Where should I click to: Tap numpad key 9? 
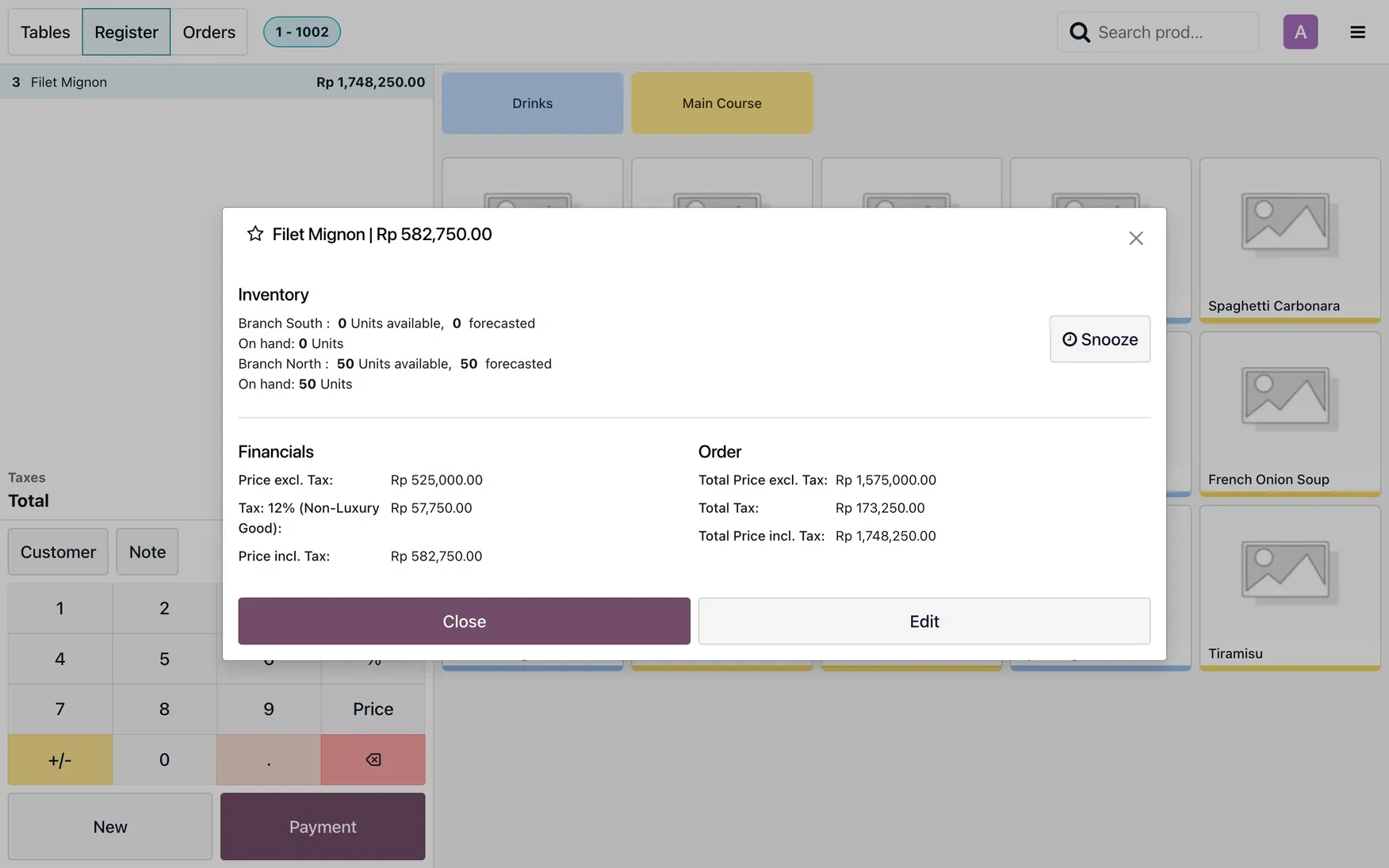click(269, 709)
